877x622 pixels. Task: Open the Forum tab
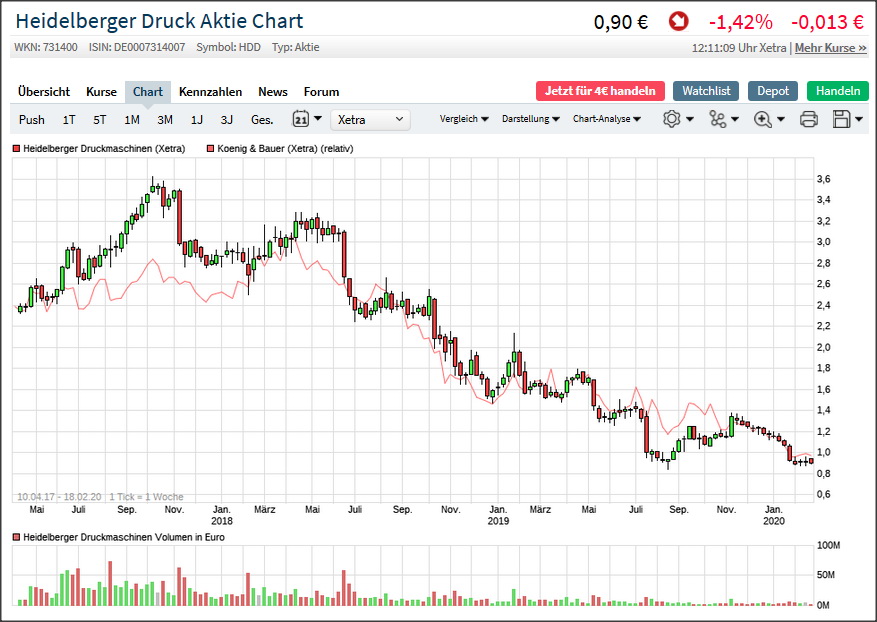coord(322,92)
